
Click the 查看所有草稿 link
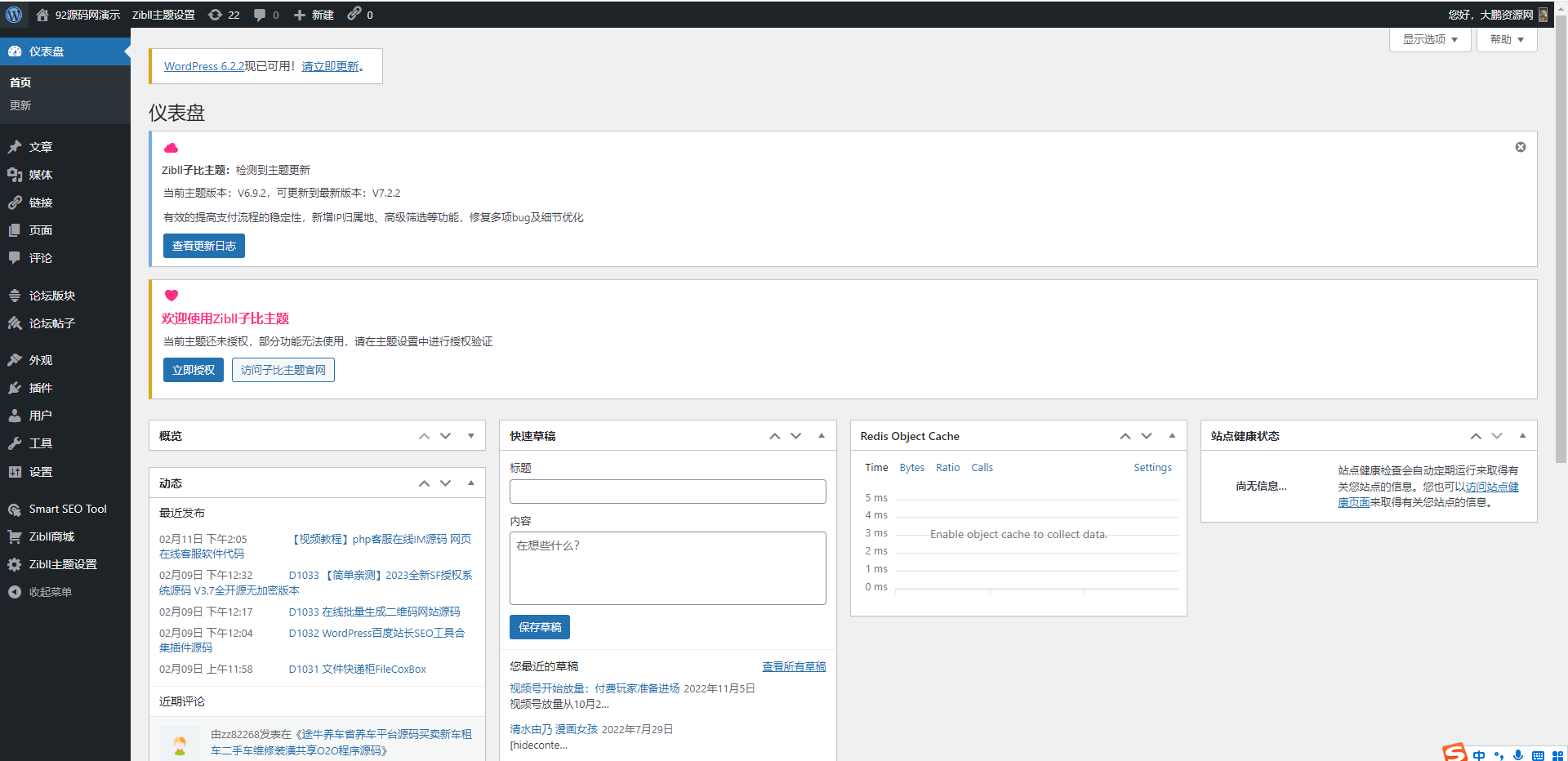pos(794,666)
